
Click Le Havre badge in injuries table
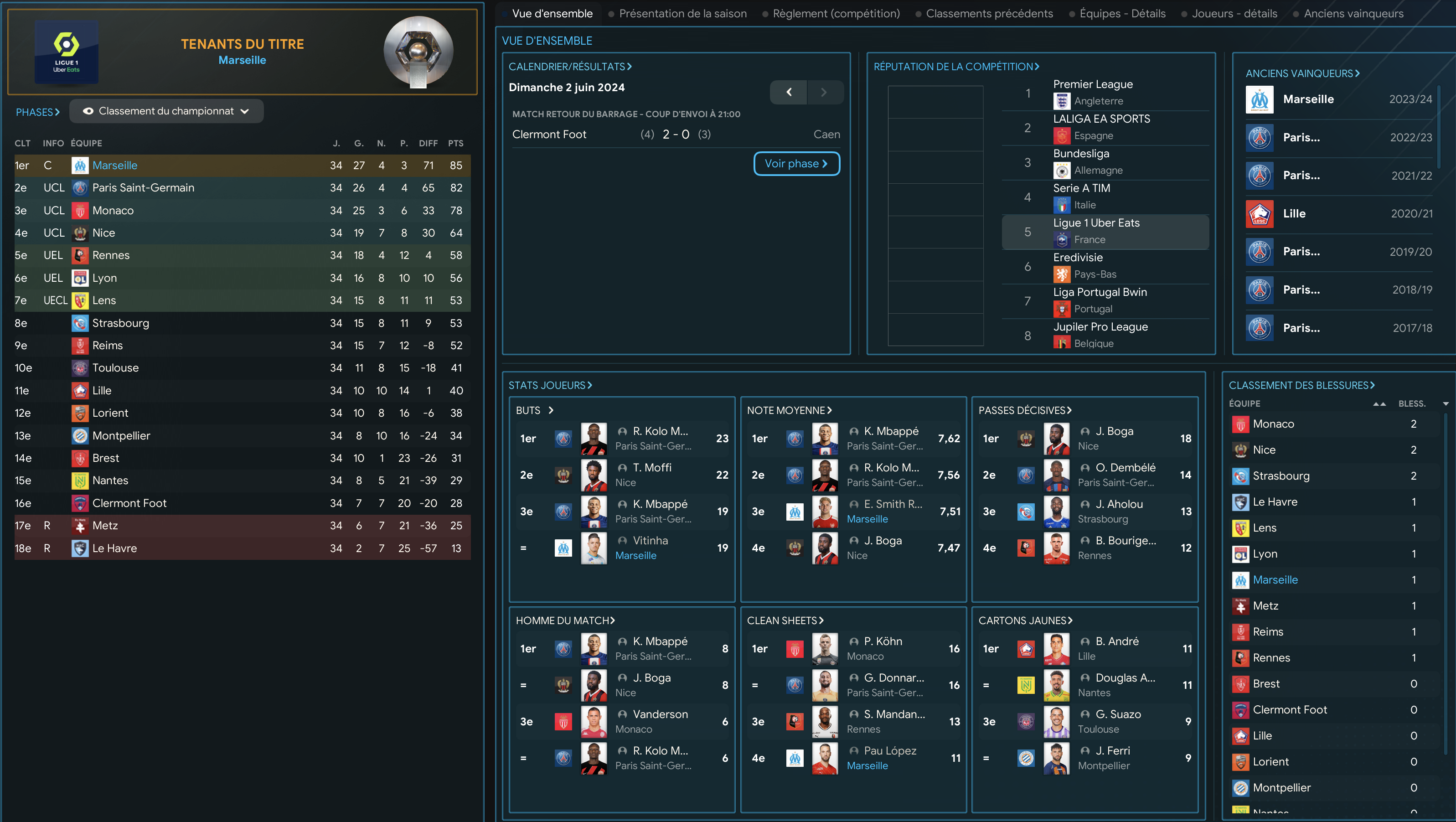click(1240, 502)
